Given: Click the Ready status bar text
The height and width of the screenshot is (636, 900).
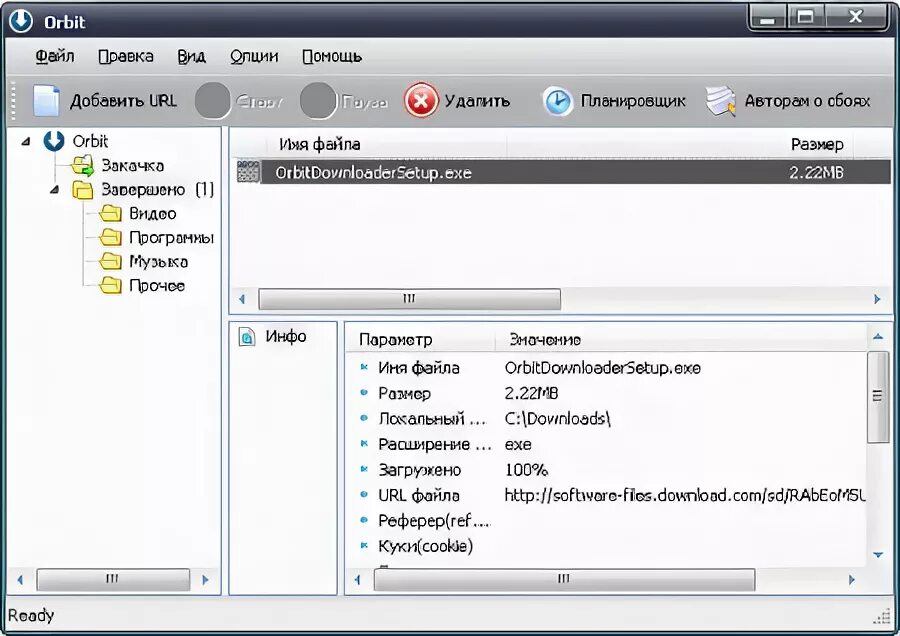Looking at the screenshot, I should (31, 615).
